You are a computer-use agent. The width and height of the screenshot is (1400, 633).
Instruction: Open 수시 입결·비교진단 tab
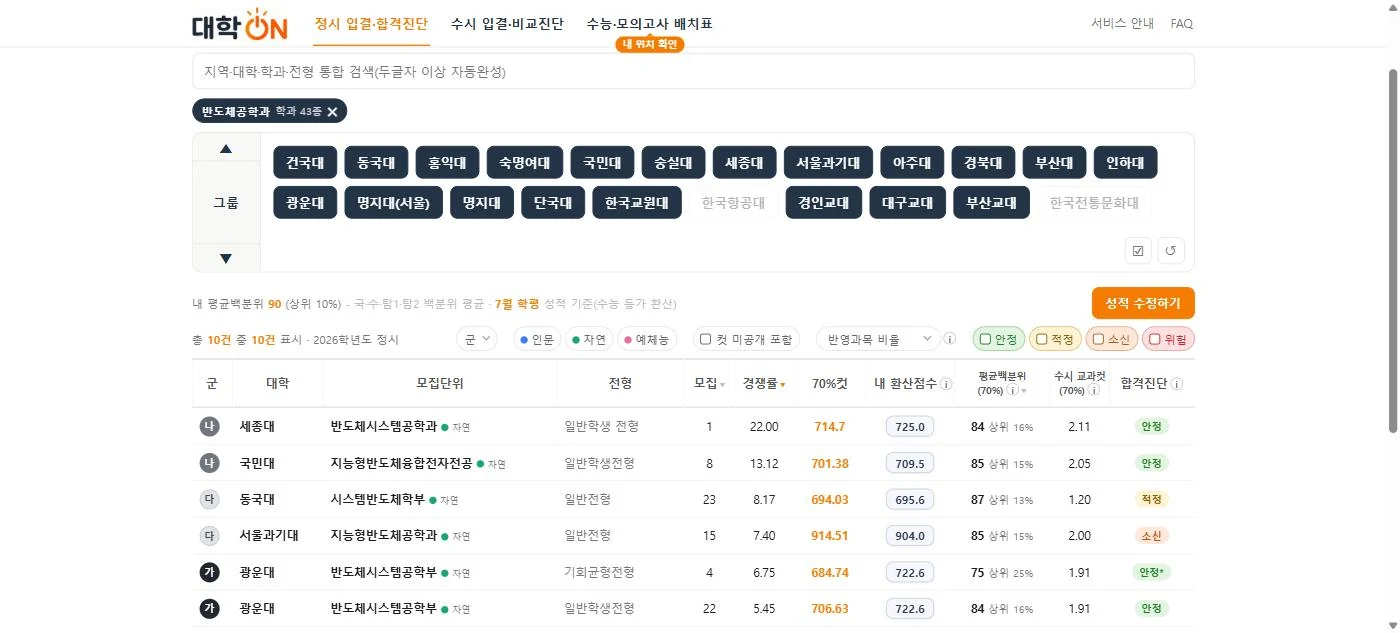pos(507,24)
